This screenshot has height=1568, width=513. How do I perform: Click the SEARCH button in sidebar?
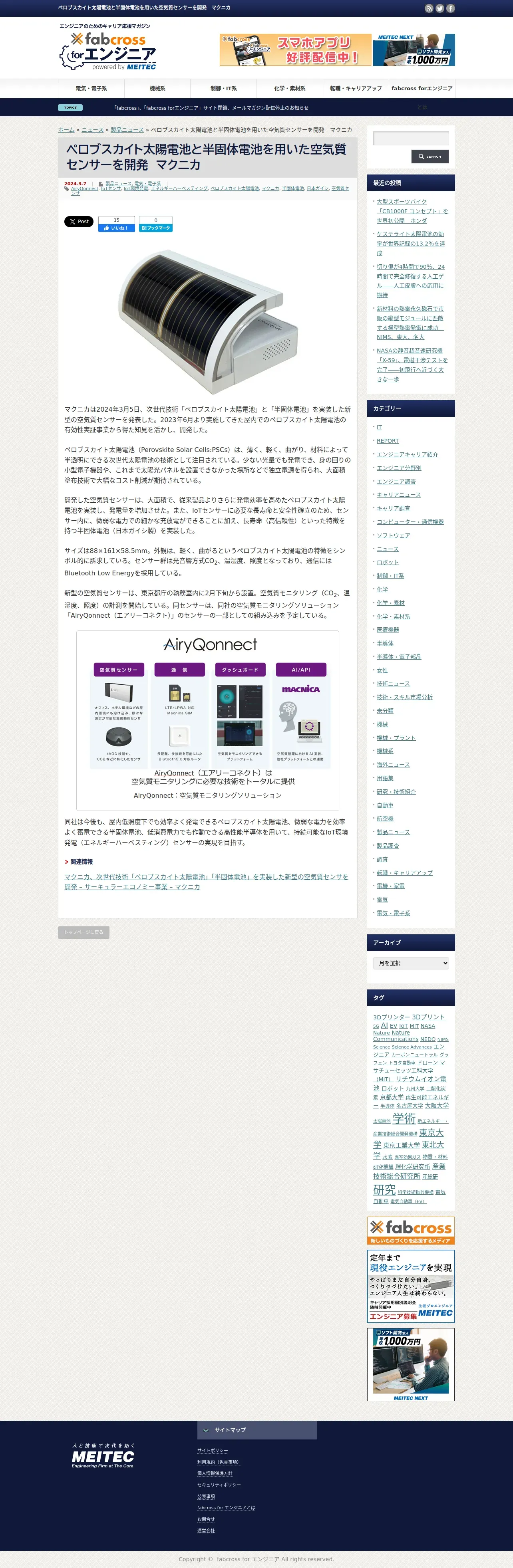[x=430, y=157]
